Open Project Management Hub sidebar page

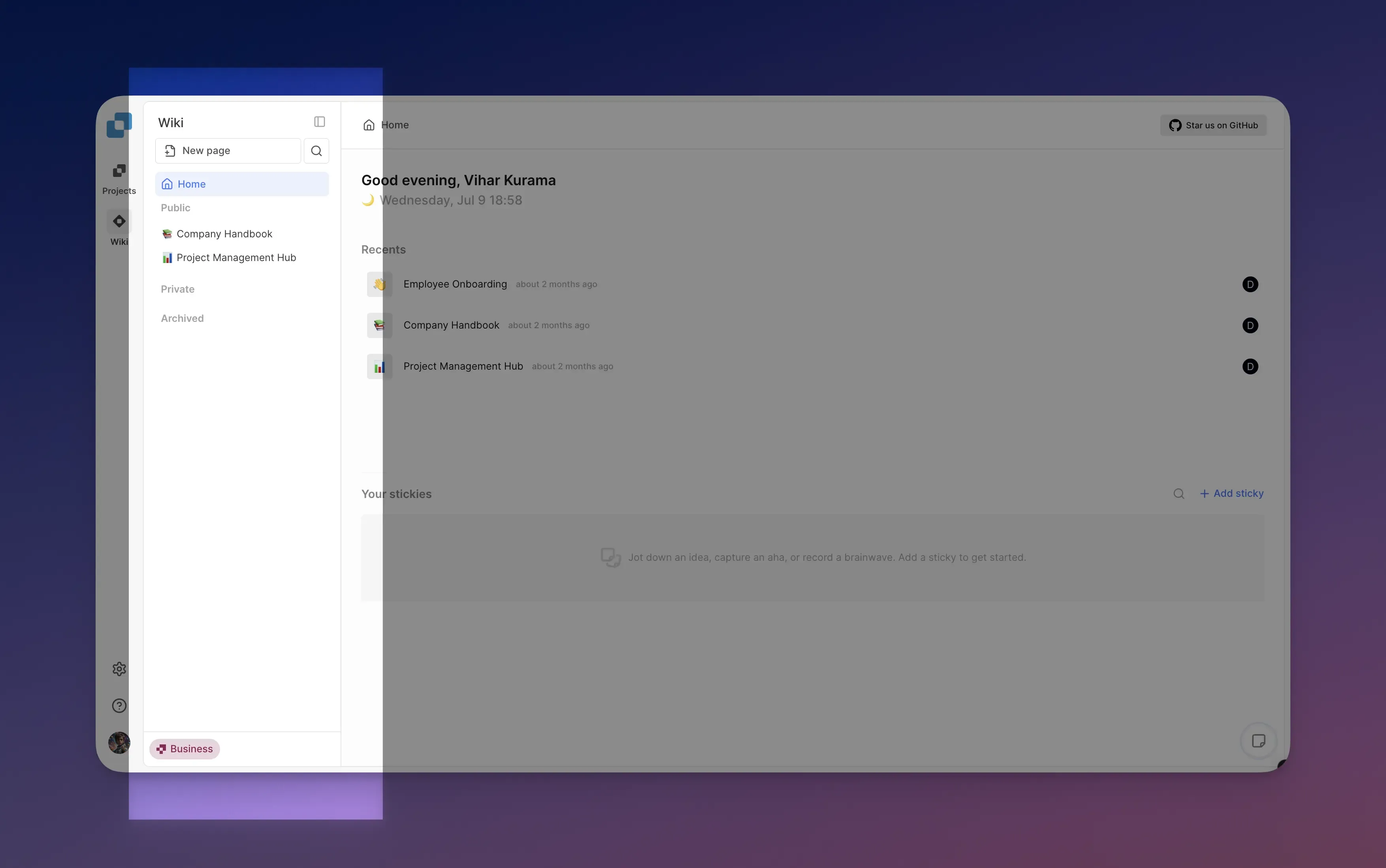236,258
